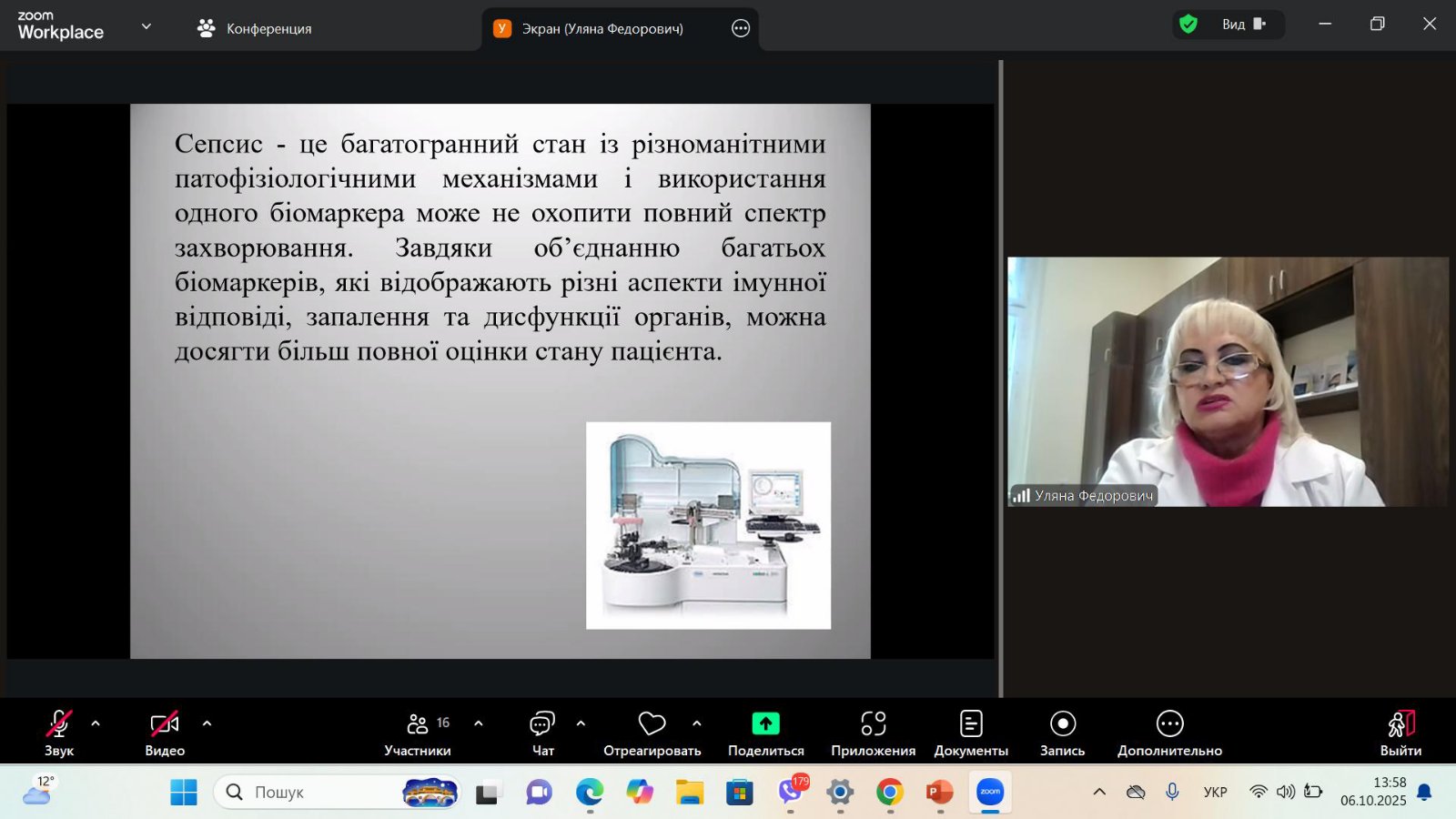Unmute the microphone with Звук button

[59, 731]
